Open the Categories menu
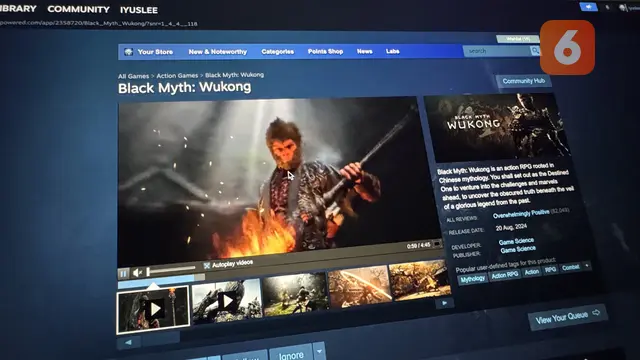 (278, 51)
